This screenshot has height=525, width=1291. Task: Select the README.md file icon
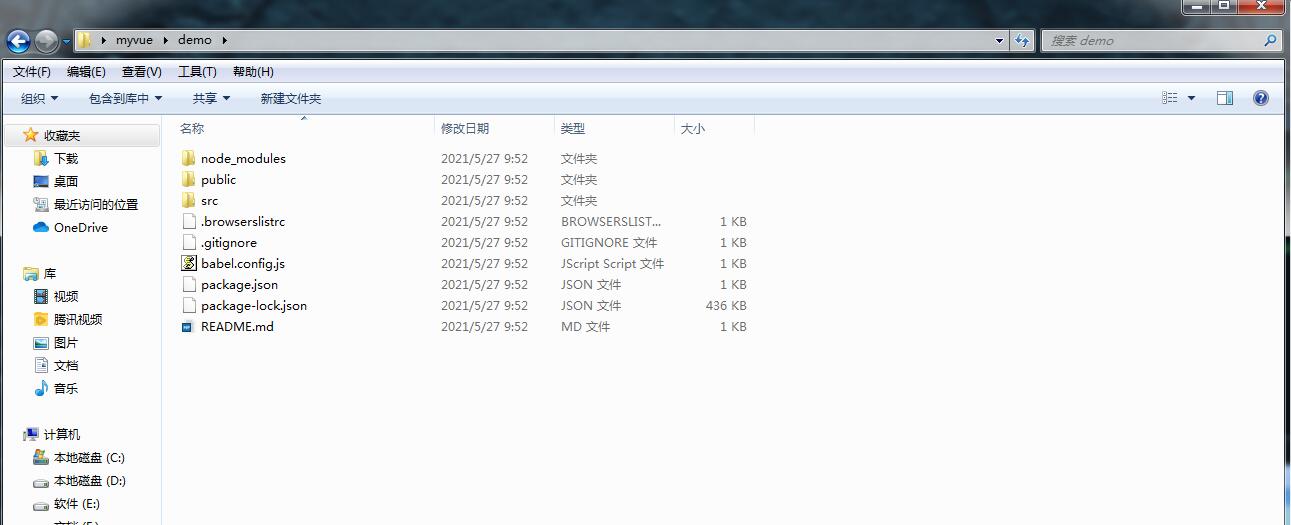click(189, 326)
